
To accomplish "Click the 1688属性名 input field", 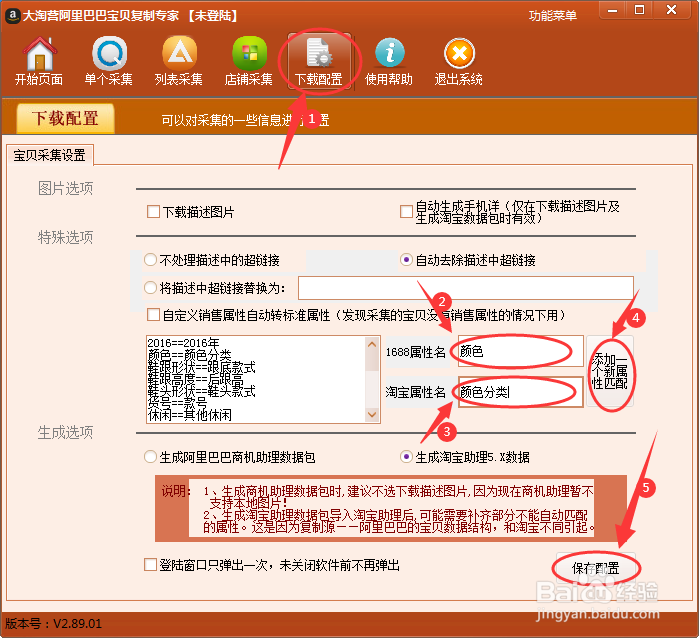I will pos(520,351).
